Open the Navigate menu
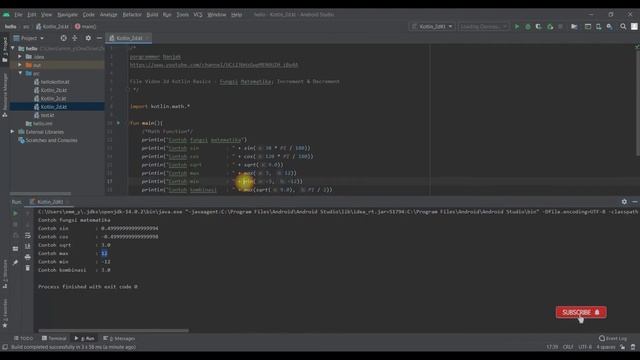Image resolution: width=640 pixels, height=360 pixels. point(67,14)
